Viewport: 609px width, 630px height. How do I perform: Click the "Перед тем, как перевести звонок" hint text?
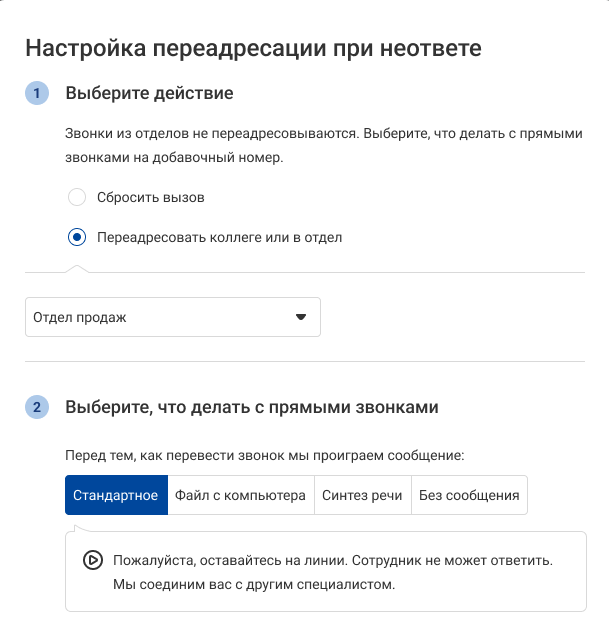click(x=264, y=456)
